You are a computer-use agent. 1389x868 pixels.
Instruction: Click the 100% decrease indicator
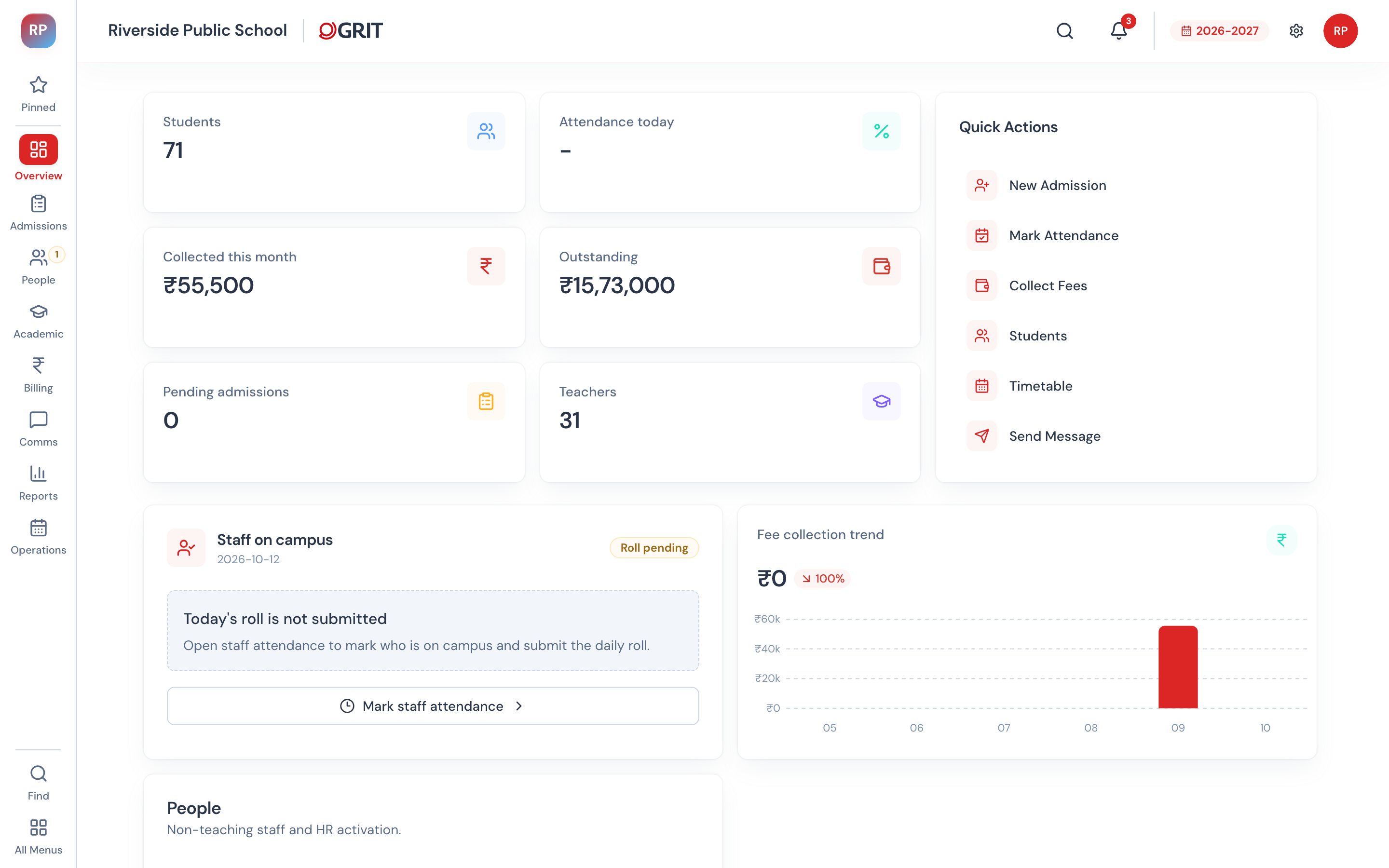(x=822, y=579)
